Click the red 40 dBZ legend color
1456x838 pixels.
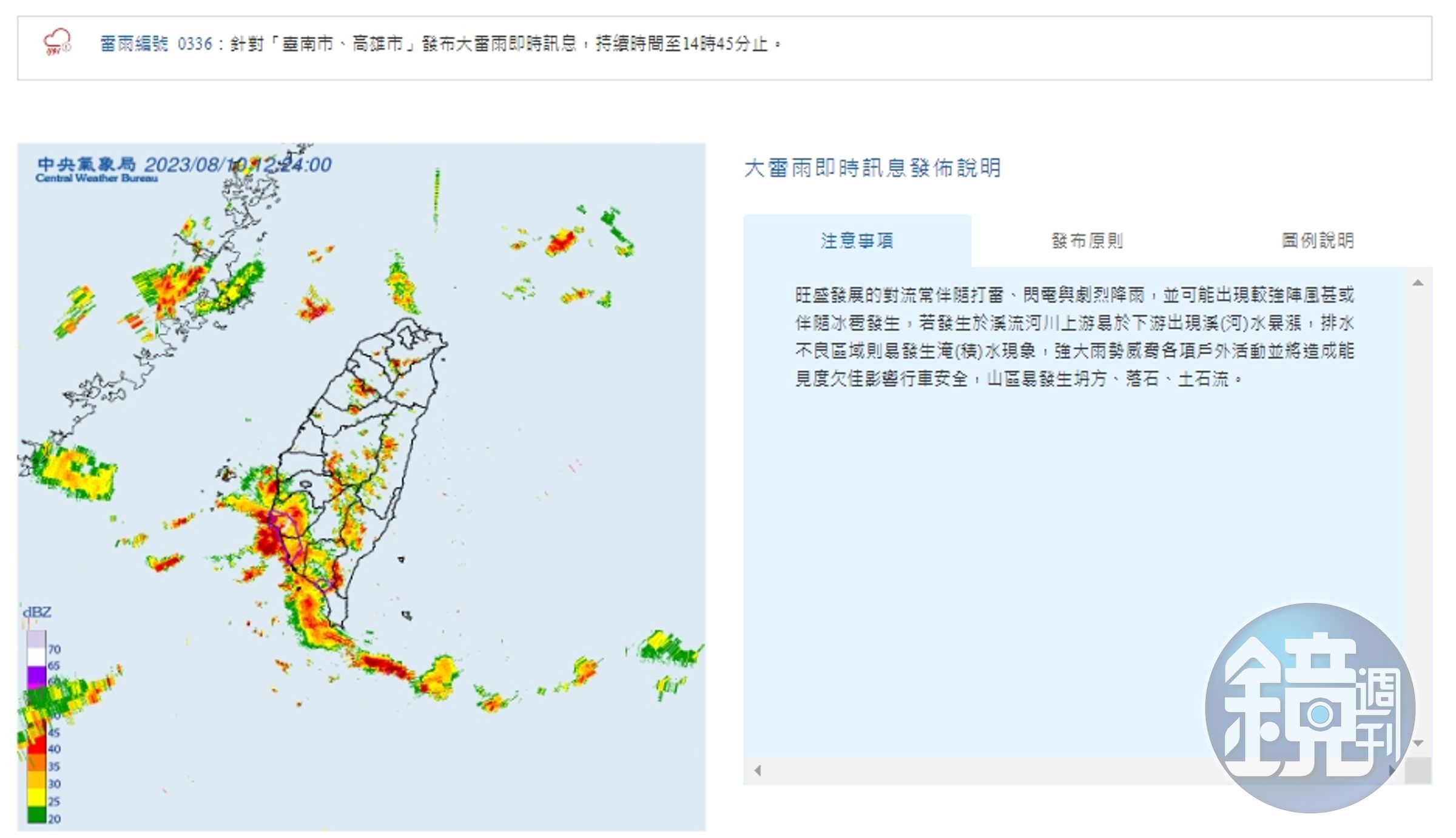(x=37, y=744)
